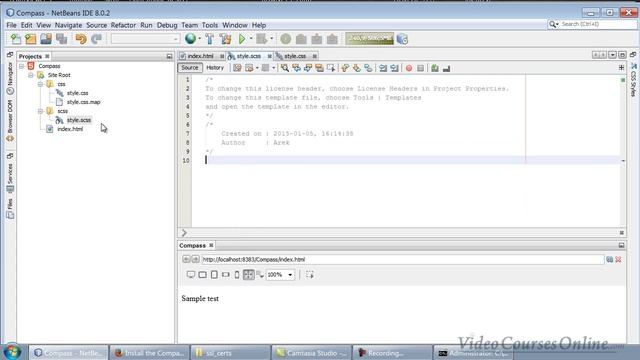
Task: Open the Refactor menu
Action: pos(123,25)
